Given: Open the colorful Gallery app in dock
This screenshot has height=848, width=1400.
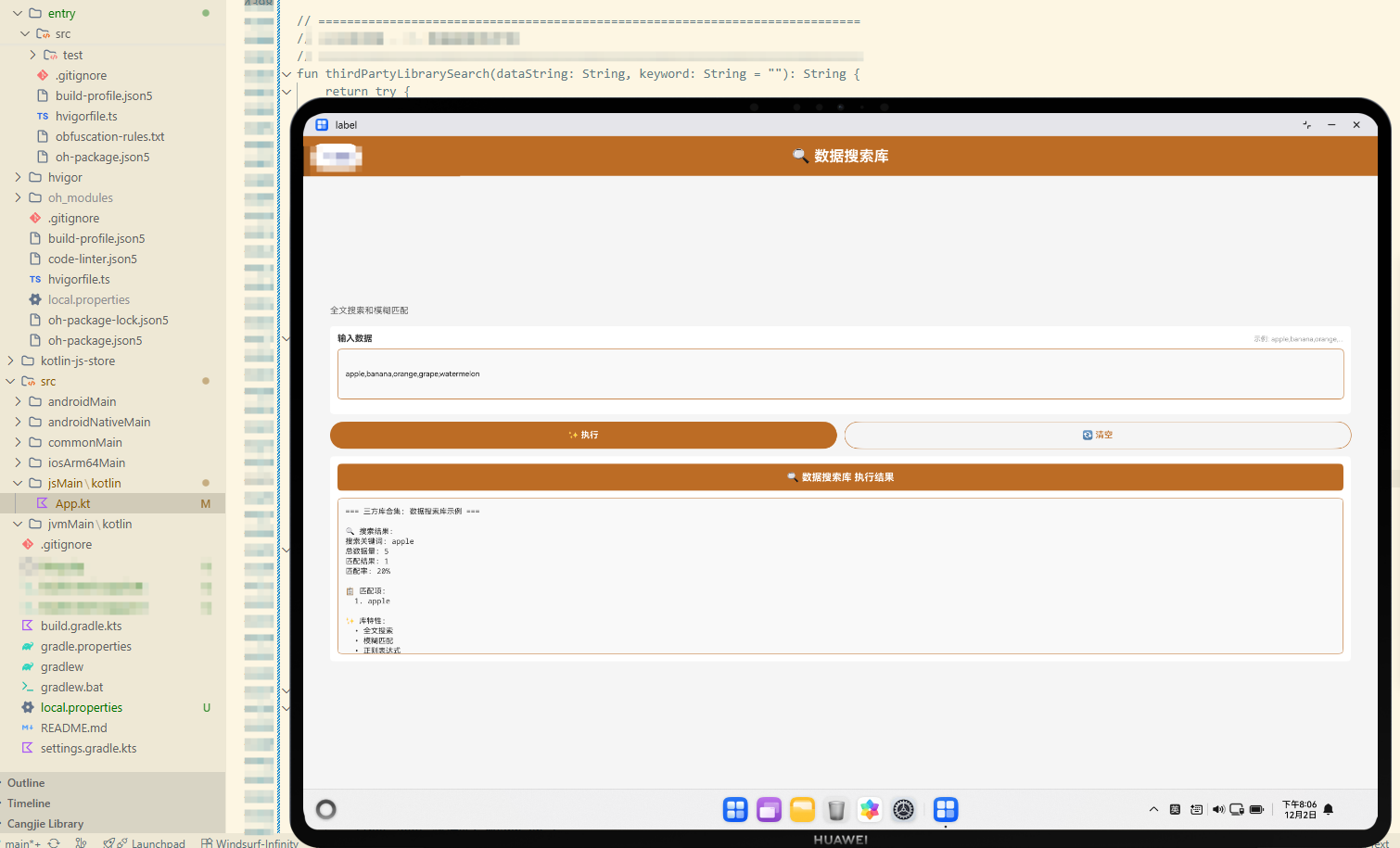Looking at the screenshot, I should (x=870, y=810).
